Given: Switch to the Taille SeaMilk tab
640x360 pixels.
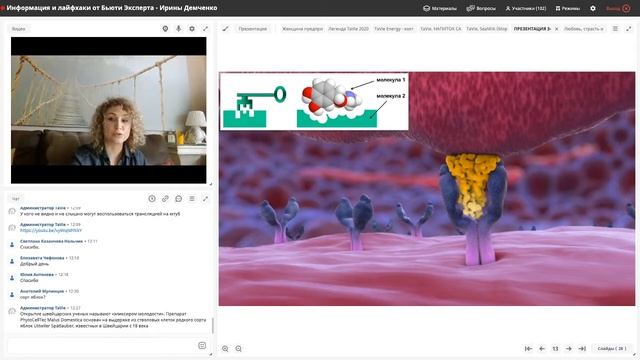Looking at the screenshot, I should [x=487, y=29].
